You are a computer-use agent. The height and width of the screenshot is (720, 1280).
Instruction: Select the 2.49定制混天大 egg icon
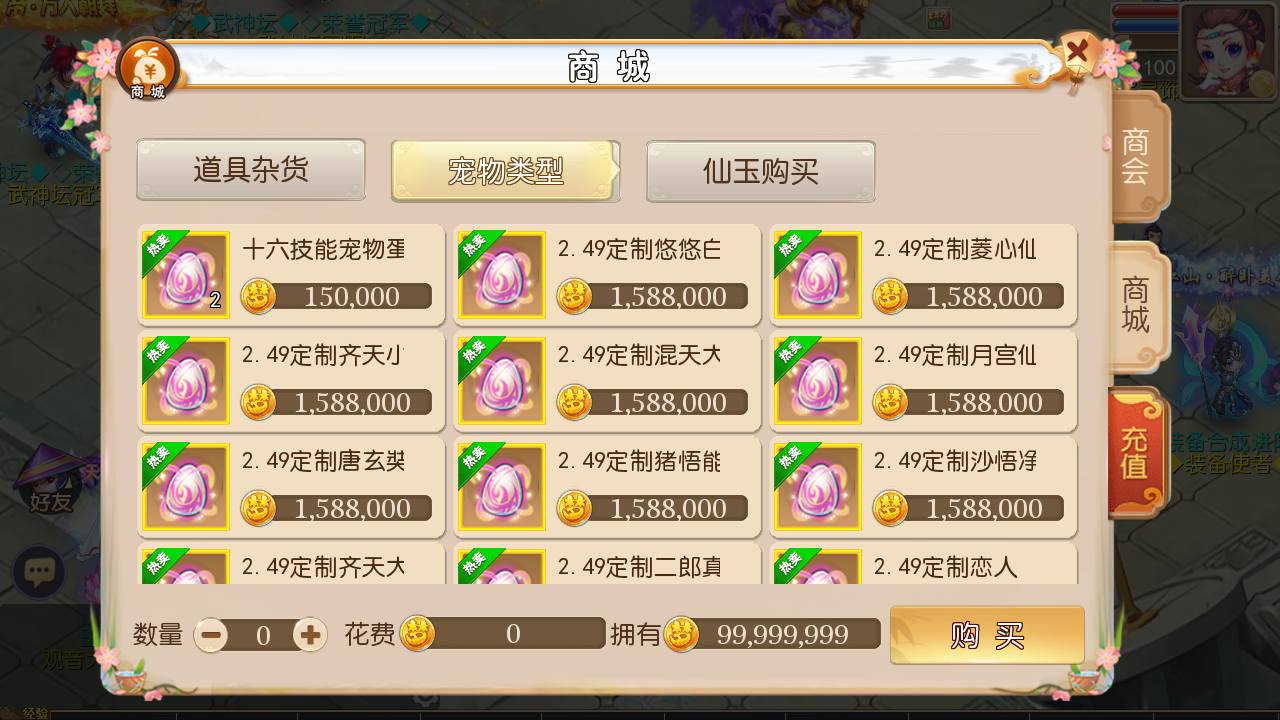(x=502, y=381)
